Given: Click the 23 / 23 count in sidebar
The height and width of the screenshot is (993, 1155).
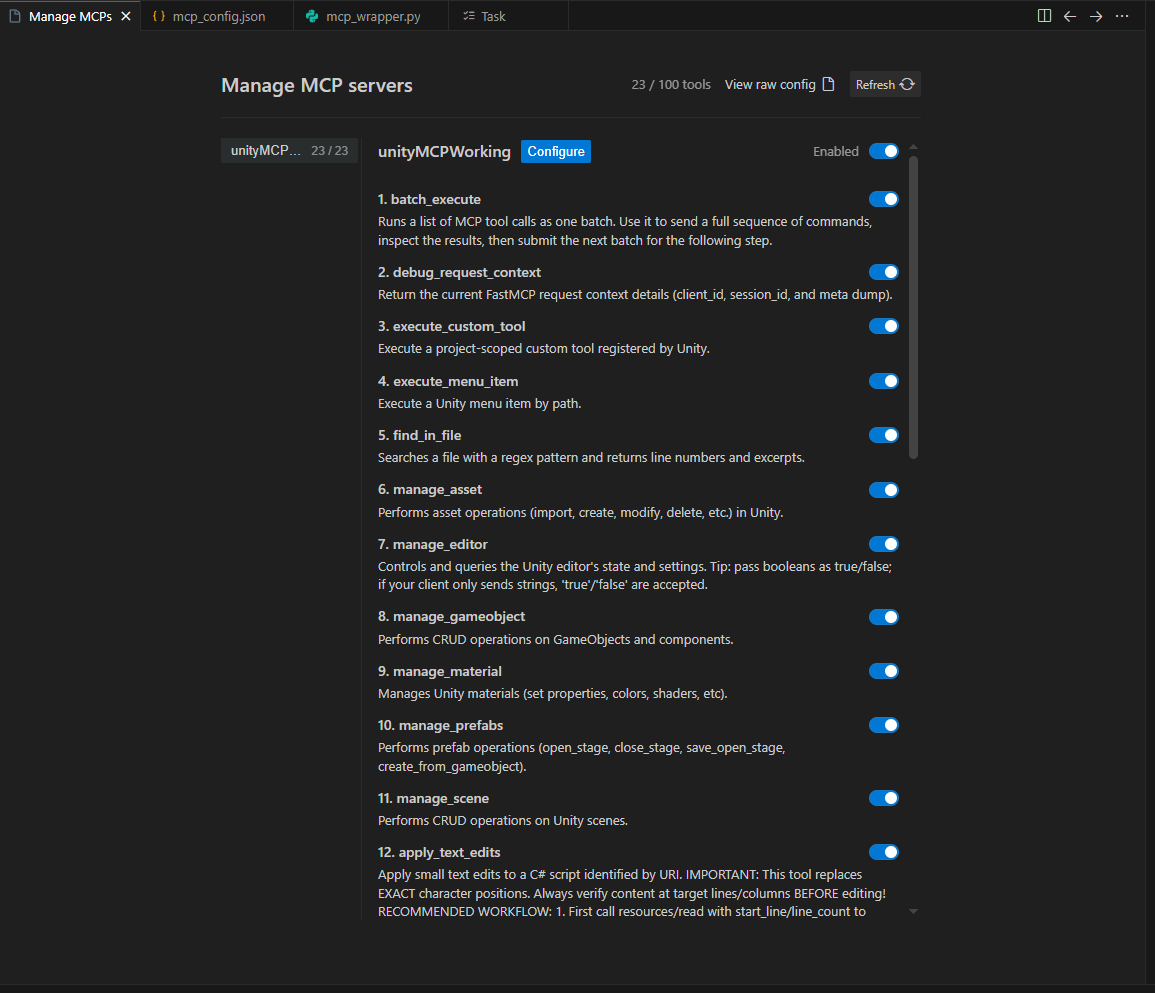Looking at the screenshot, I should [329, 150].
